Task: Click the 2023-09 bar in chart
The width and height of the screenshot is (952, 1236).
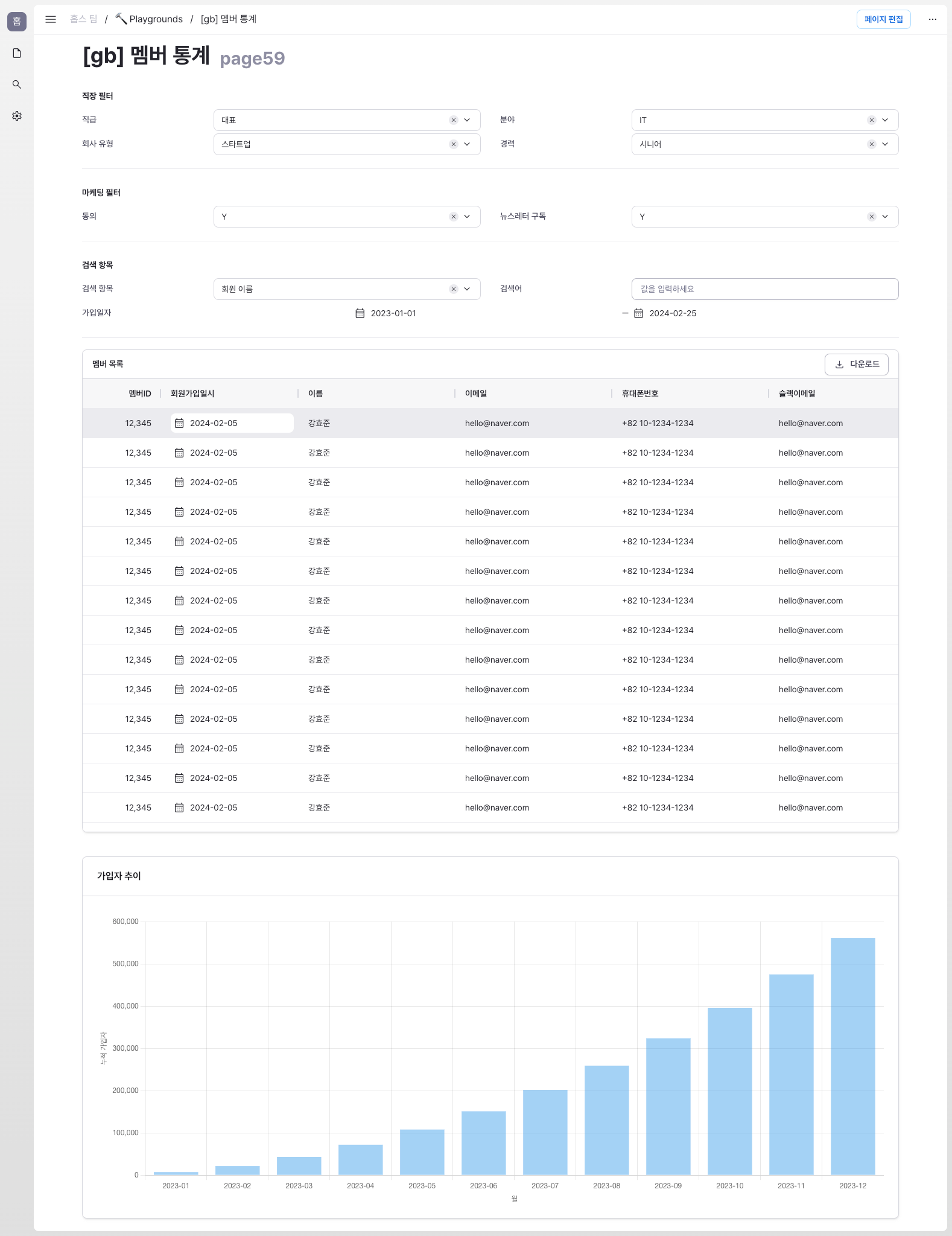Action: click(x=668, y=1107)
